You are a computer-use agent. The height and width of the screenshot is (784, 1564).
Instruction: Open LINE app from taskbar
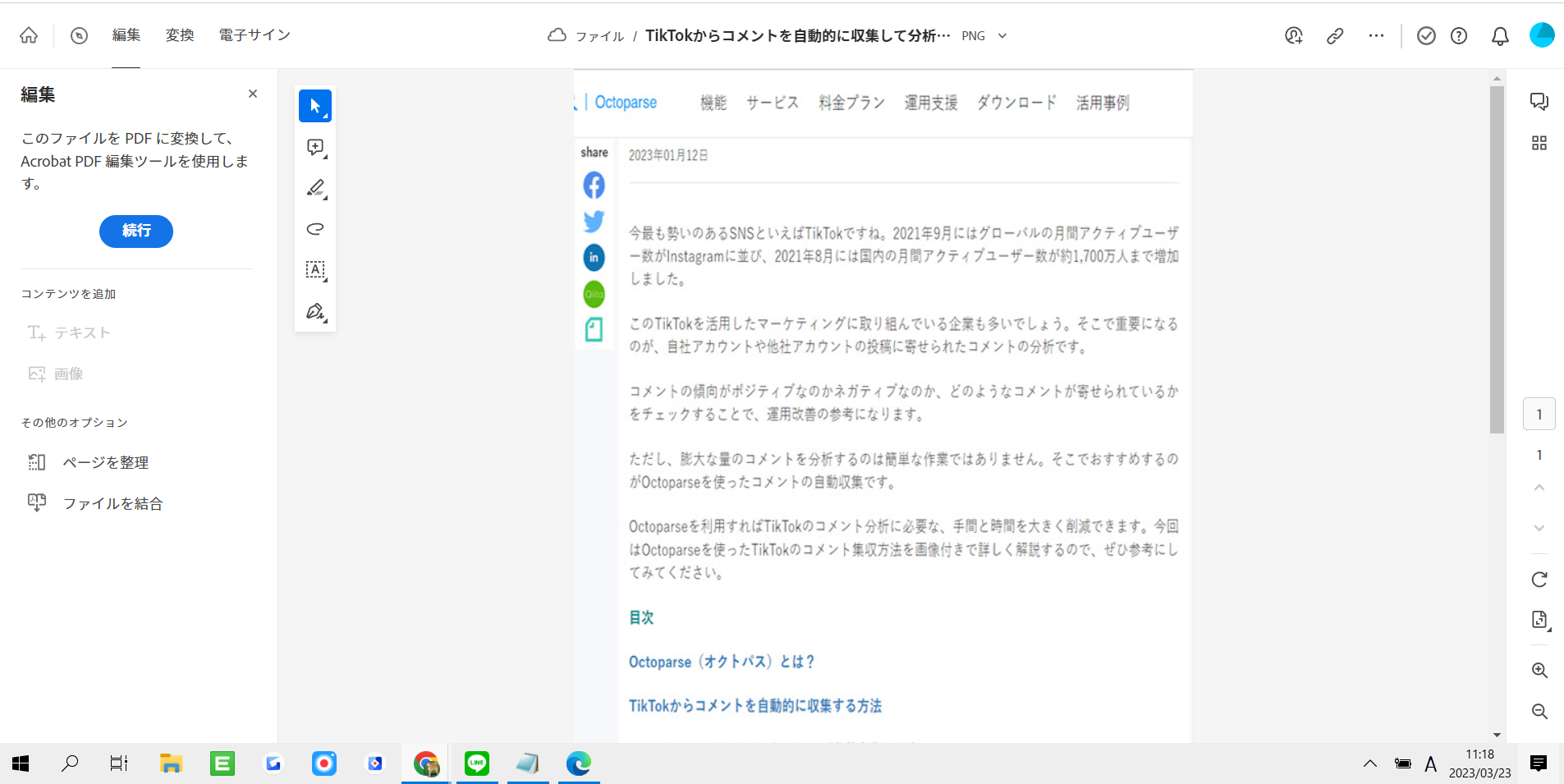477,763
